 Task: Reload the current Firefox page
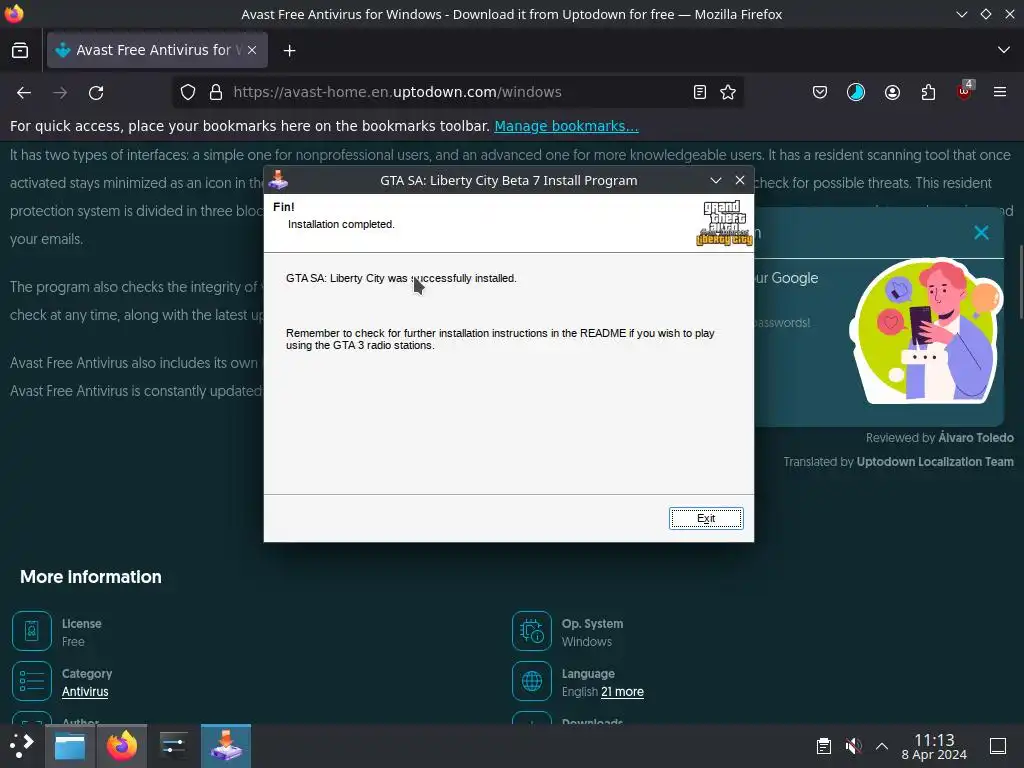pos(96,93)
